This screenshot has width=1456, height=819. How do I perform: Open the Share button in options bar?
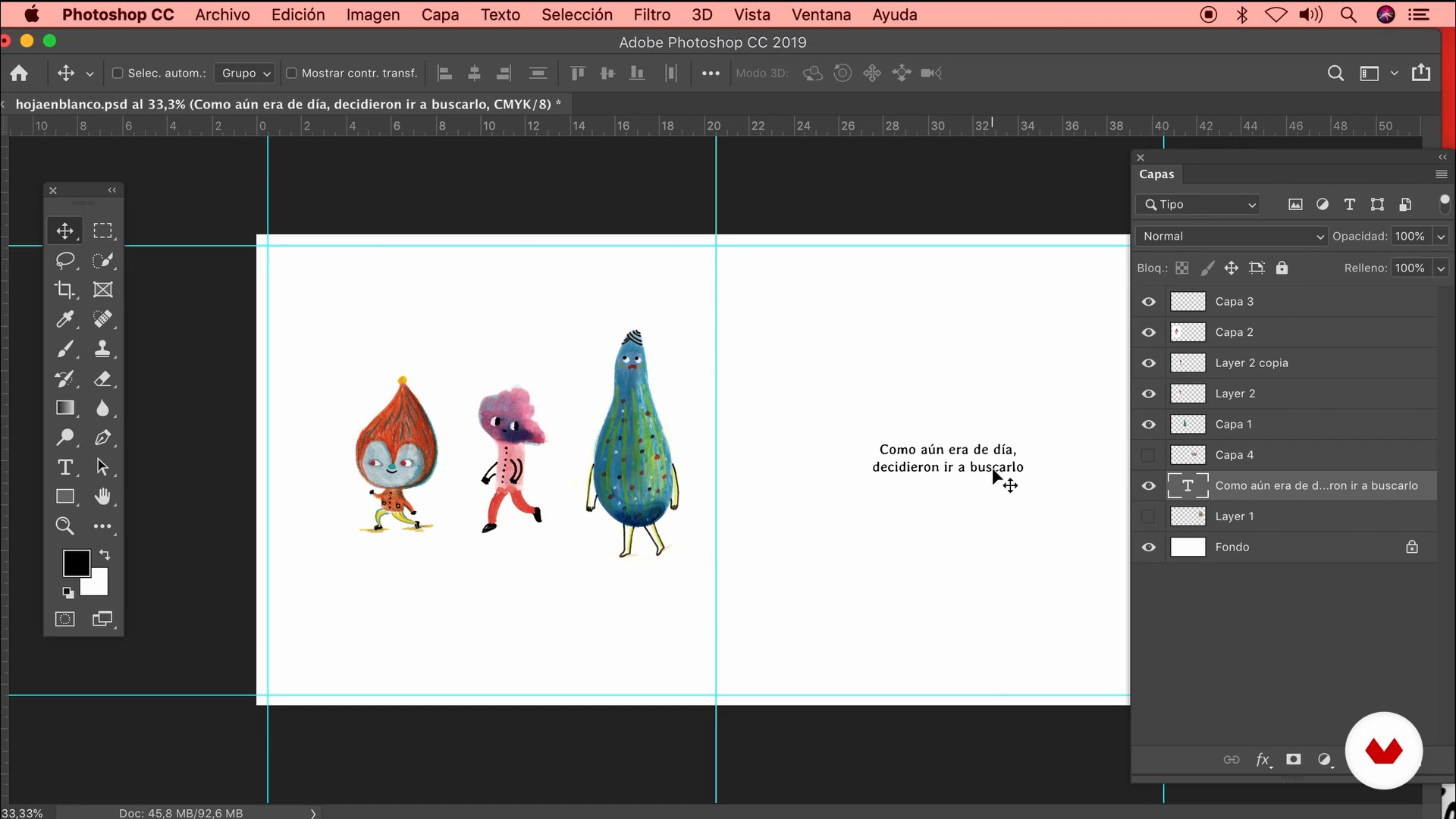1421,73
